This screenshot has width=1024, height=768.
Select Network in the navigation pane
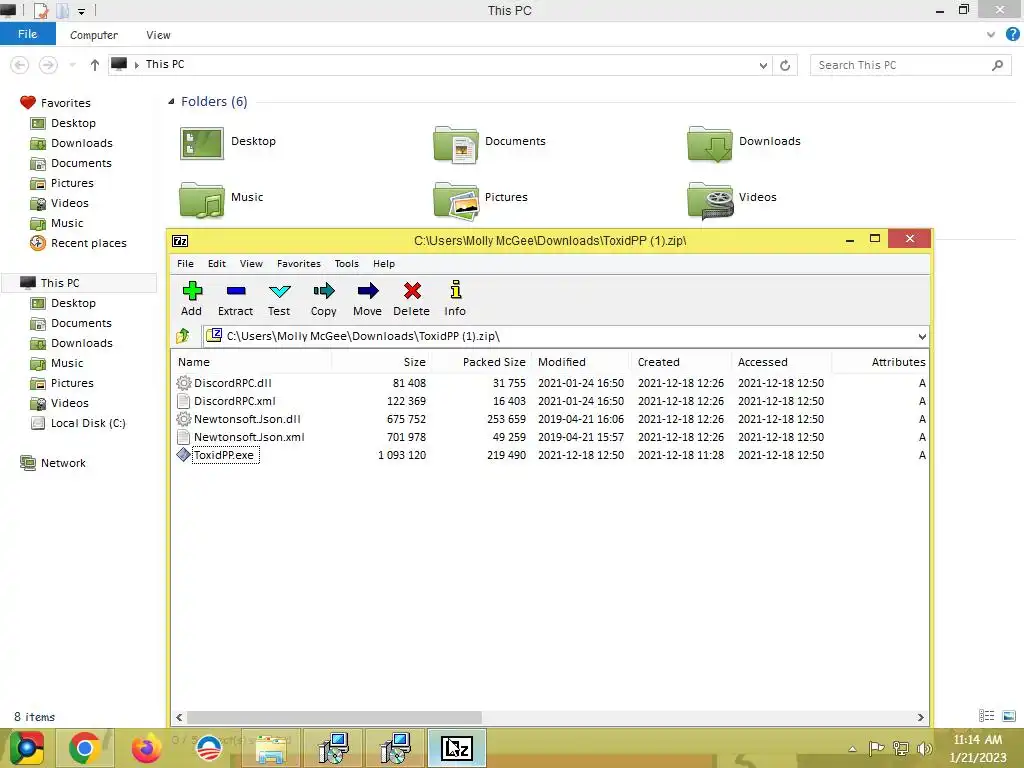53,463
